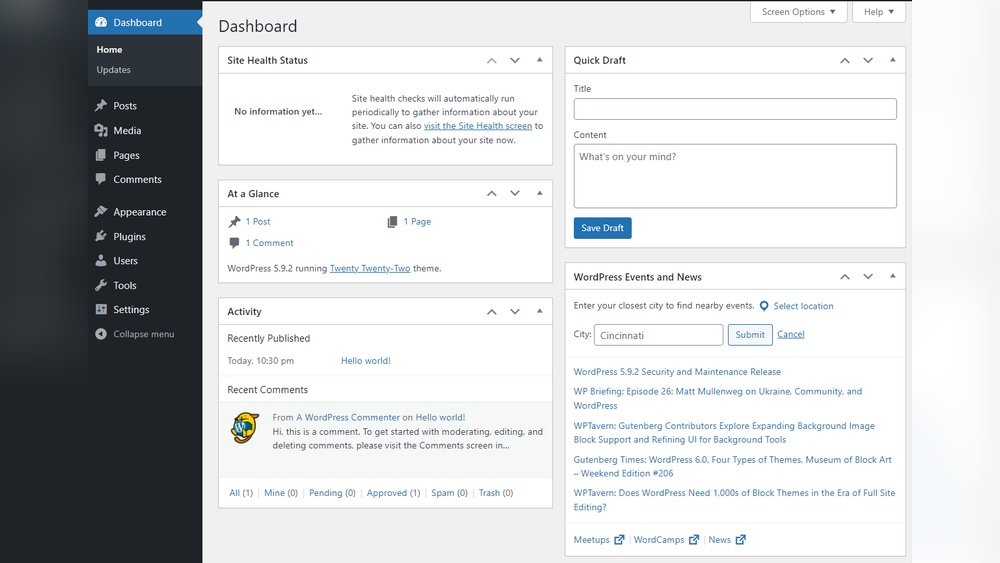Click the external link icon after WordCamps
Screen dimensions: 1000x563
694,539
